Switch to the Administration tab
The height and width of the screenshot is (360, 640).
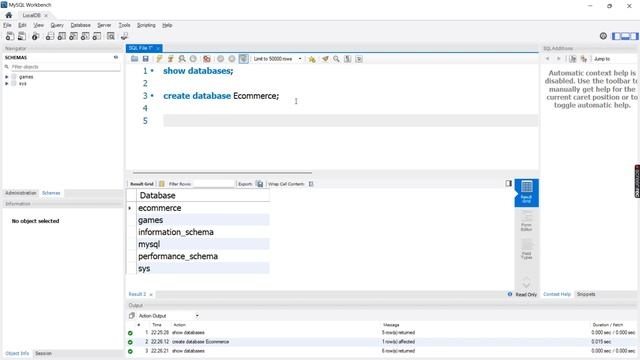(21, 193)
